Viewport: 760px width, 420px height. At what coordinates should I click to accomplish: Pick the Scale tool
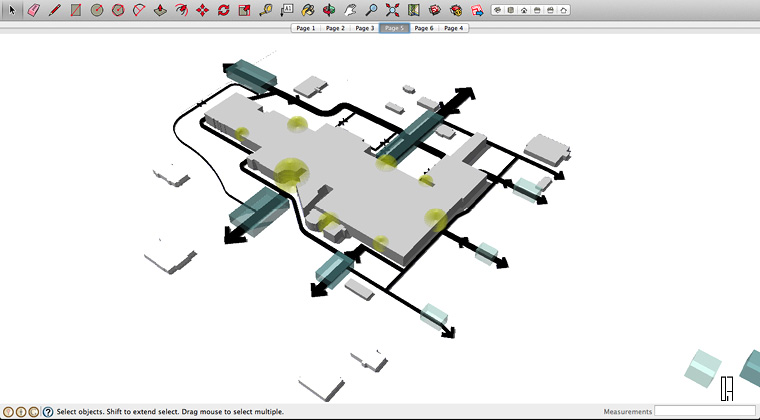[x=244, y=10]
